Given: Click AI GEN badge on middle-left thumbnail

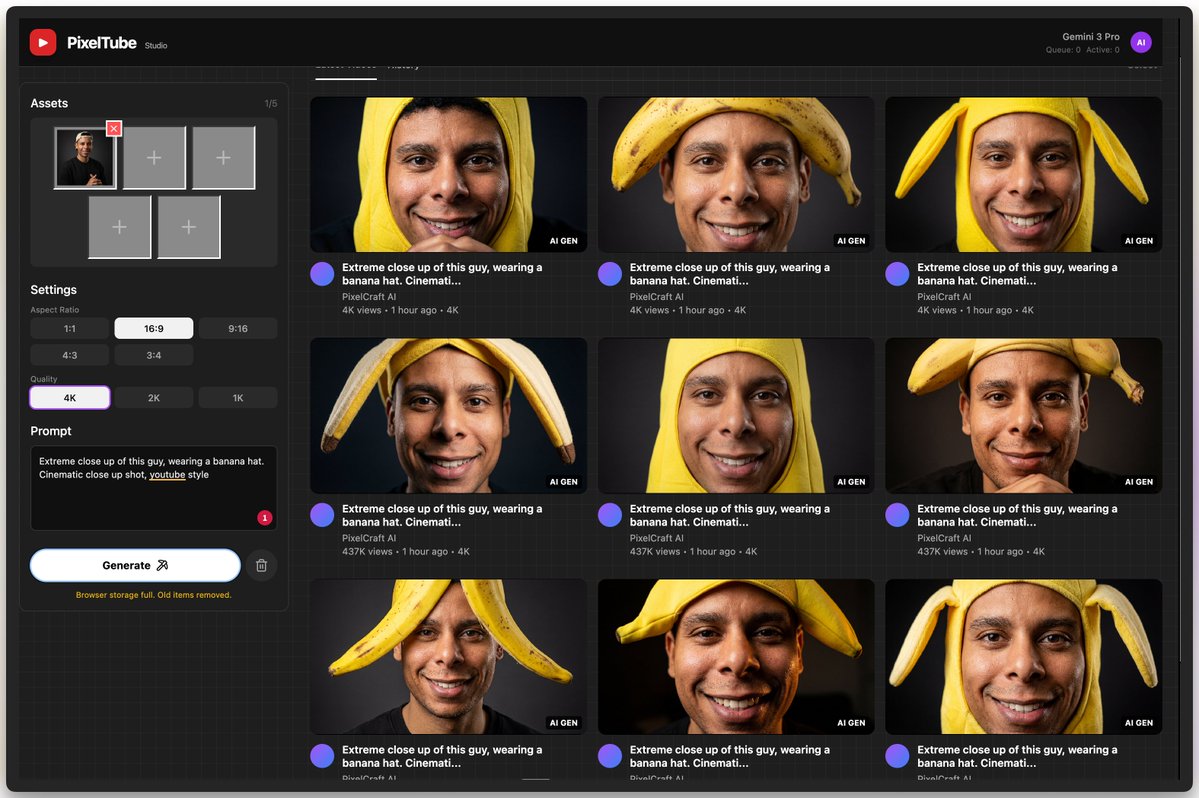Looking at the screenshot, I should click(x=564, y=482).
